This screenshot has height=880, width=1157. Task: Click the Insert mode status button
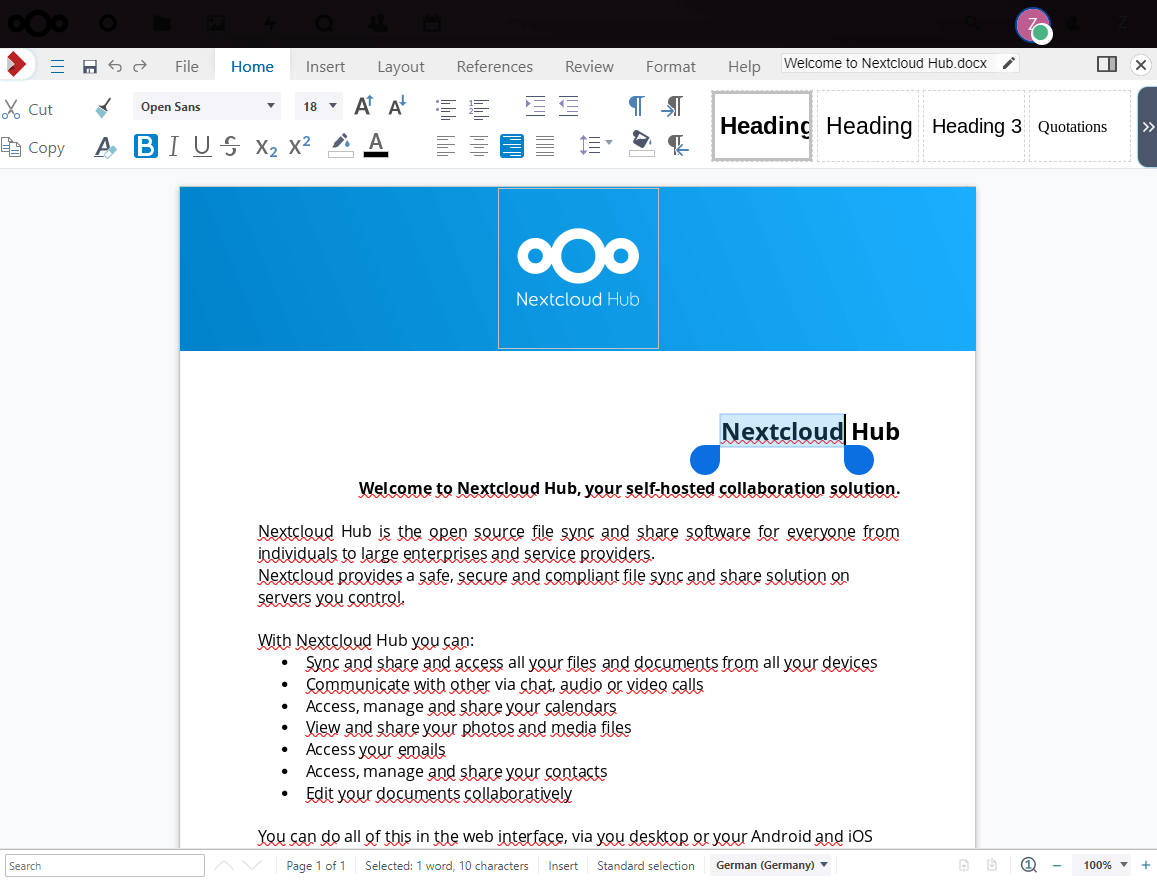click(x=563, y=865)
